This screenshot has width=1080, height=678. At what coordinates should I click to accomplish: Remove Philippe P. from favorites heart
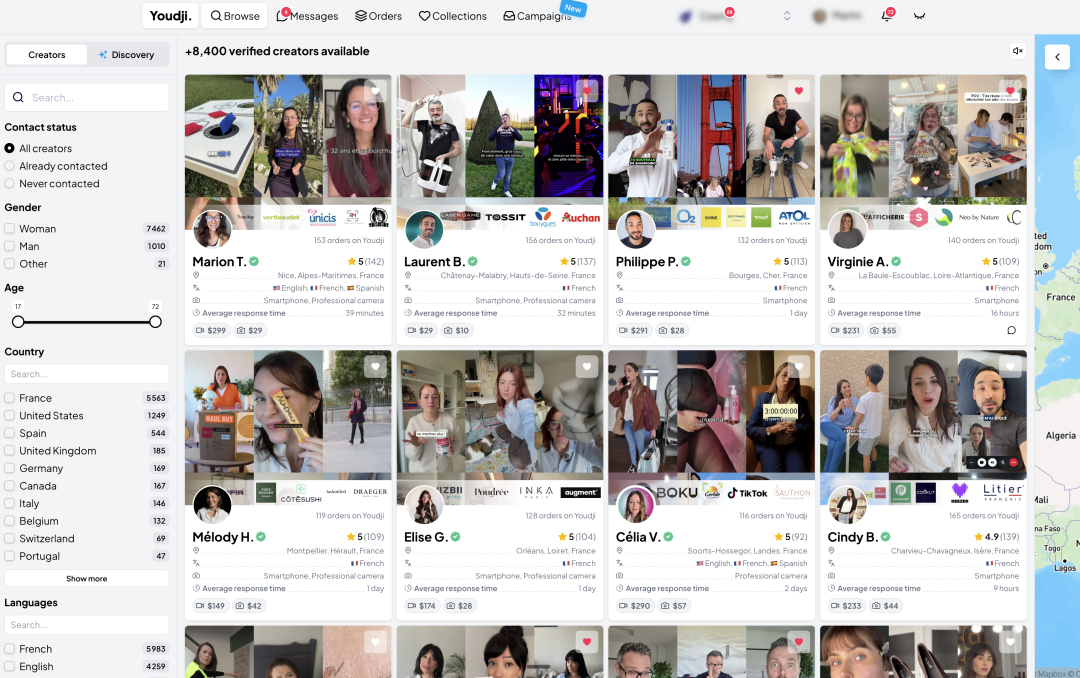tap(799, 91)
